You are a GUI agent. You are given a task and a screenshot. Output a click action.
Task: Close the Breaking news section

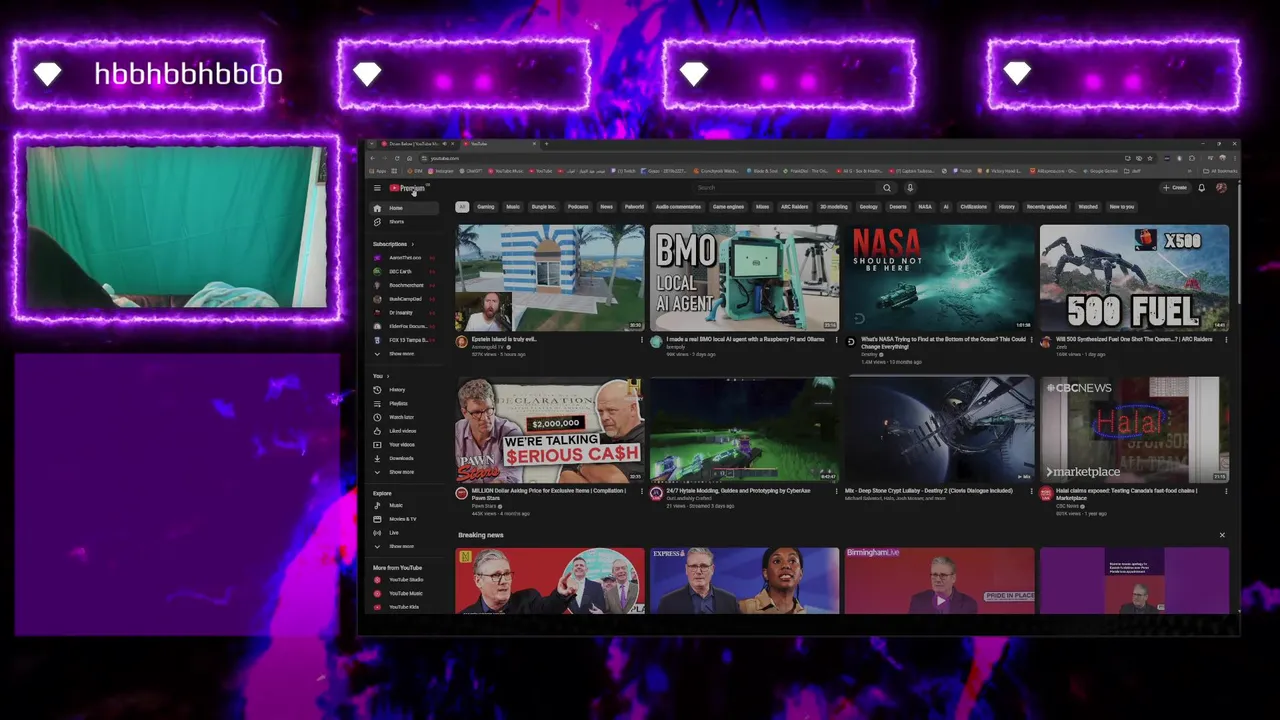(x=1222, y=535)
